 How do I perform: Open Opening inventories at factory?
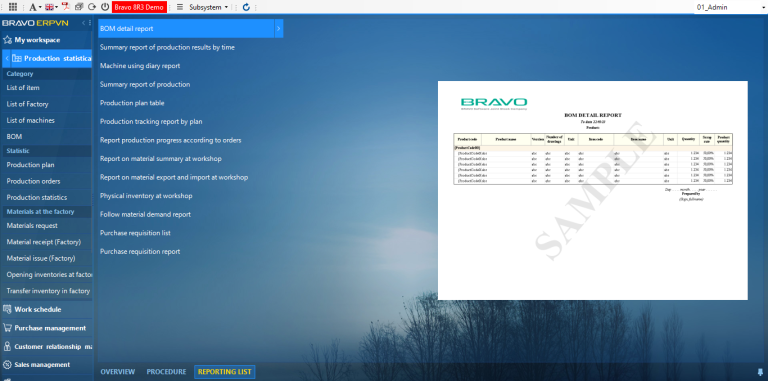coord(49,275)
